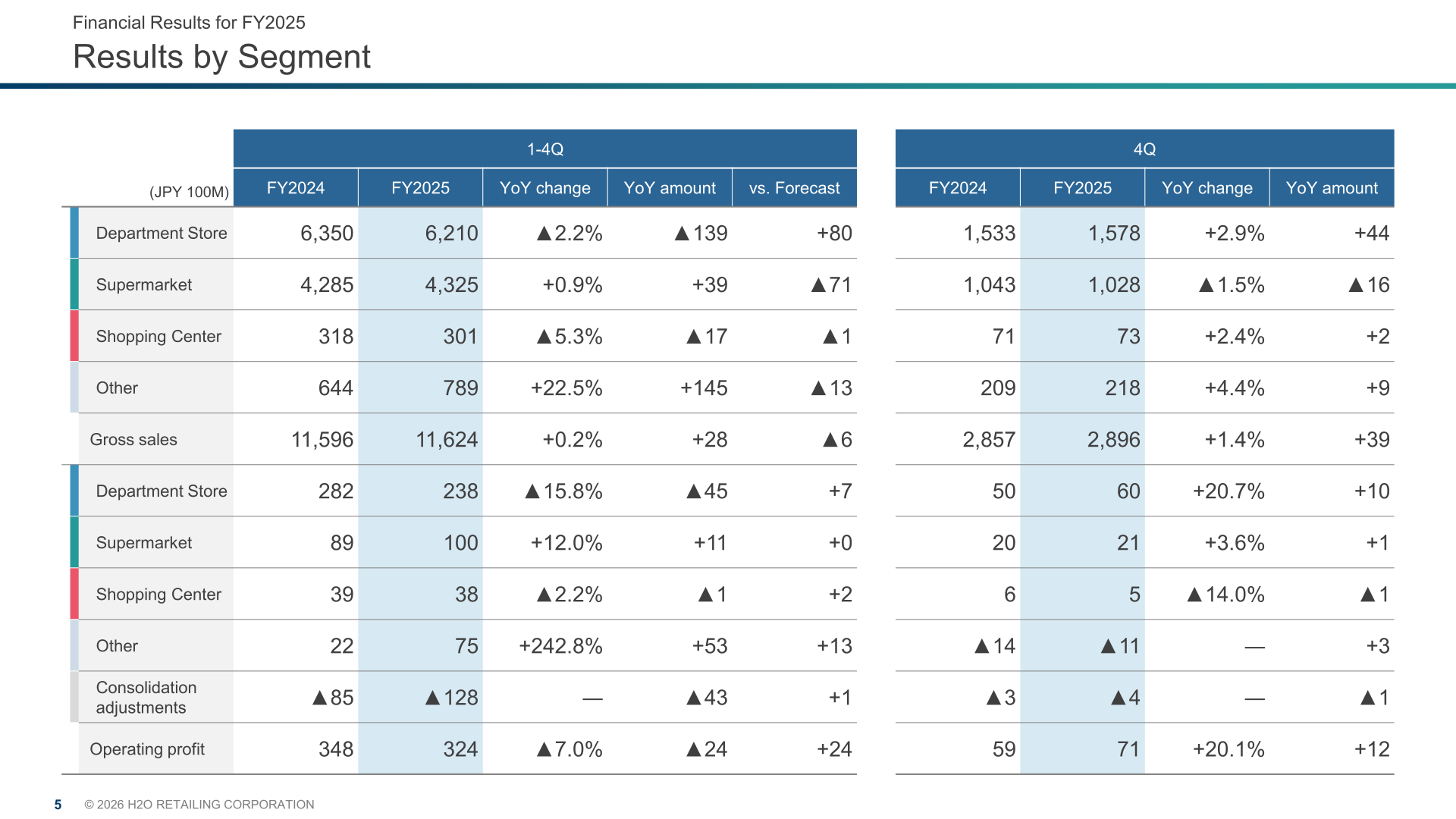Click the 'Results by Segment' slide title
This screenshot has height=819, width=1456.
click(221, 57)
